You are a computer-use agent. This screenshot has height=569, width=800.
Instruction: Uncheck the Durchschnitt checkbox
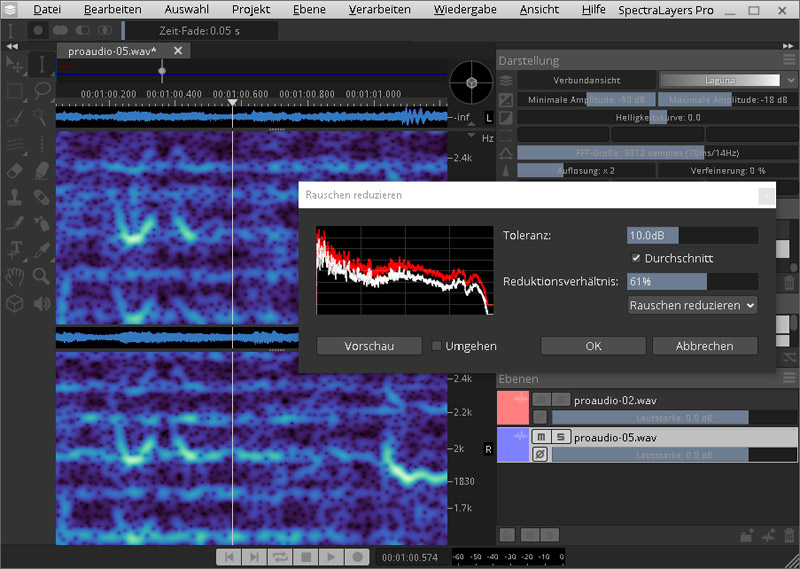(x=636, y=259)
